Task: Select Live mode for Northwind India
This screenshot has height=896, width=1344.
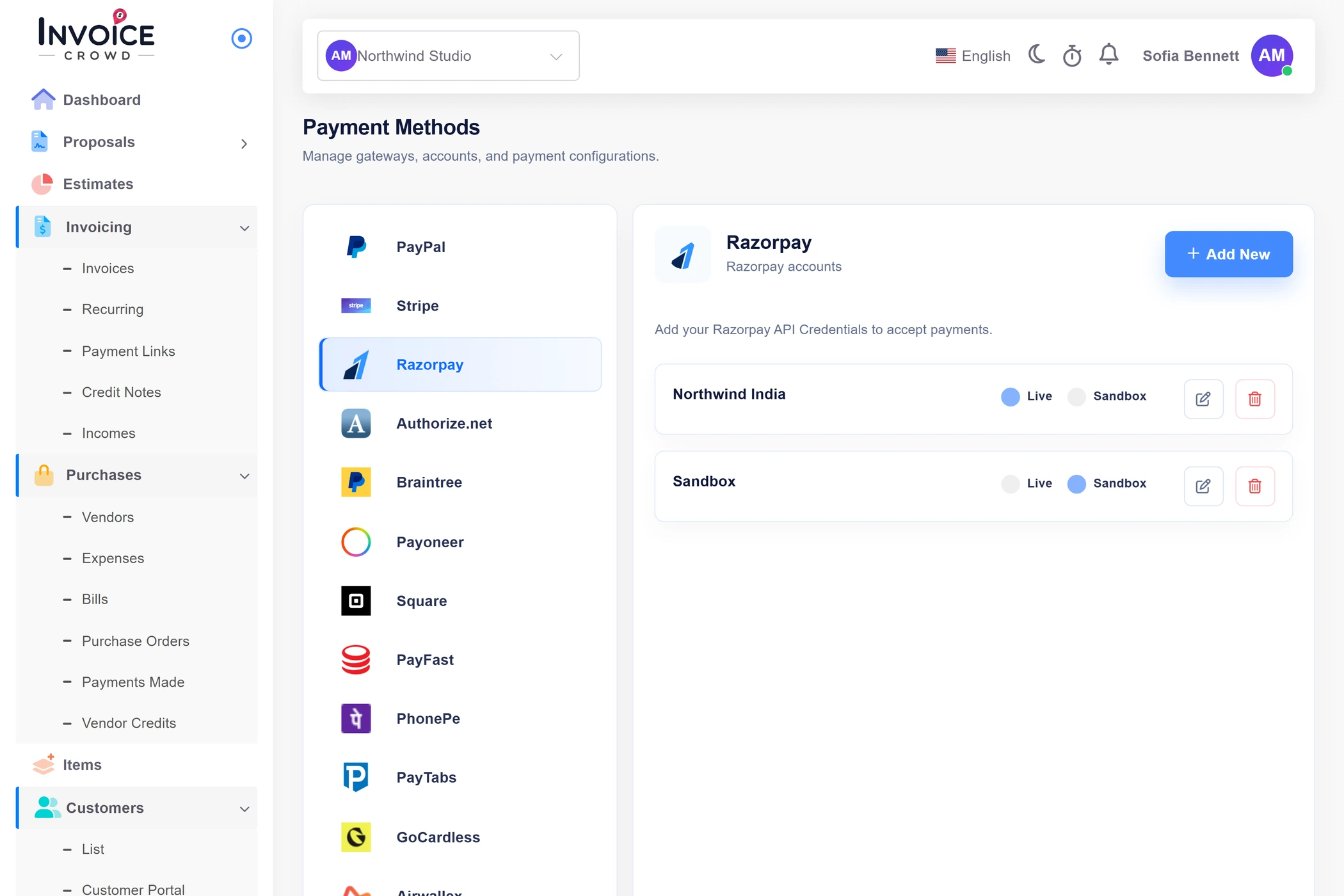Action: click(1011, 397)
